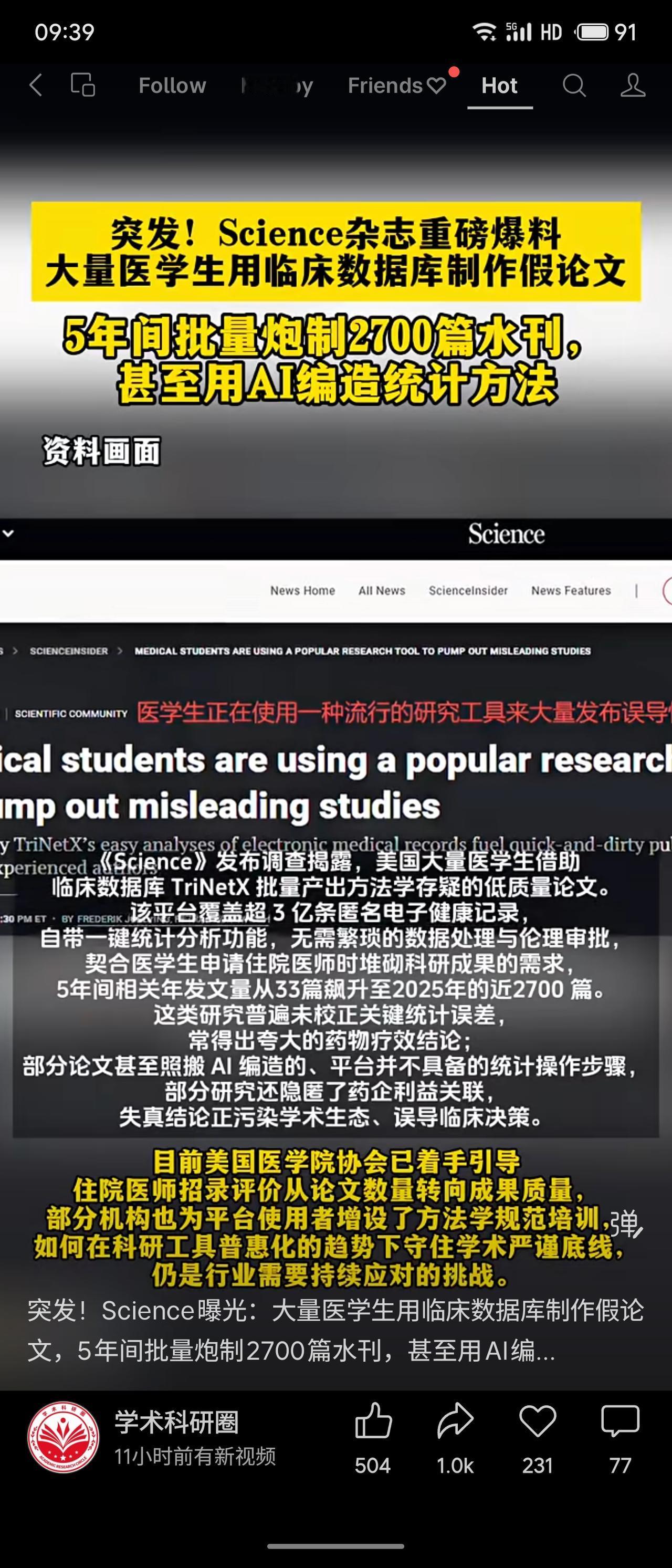Tap the Wi-Fi status bar icon

pyautogui.click(x=485, y=32)
